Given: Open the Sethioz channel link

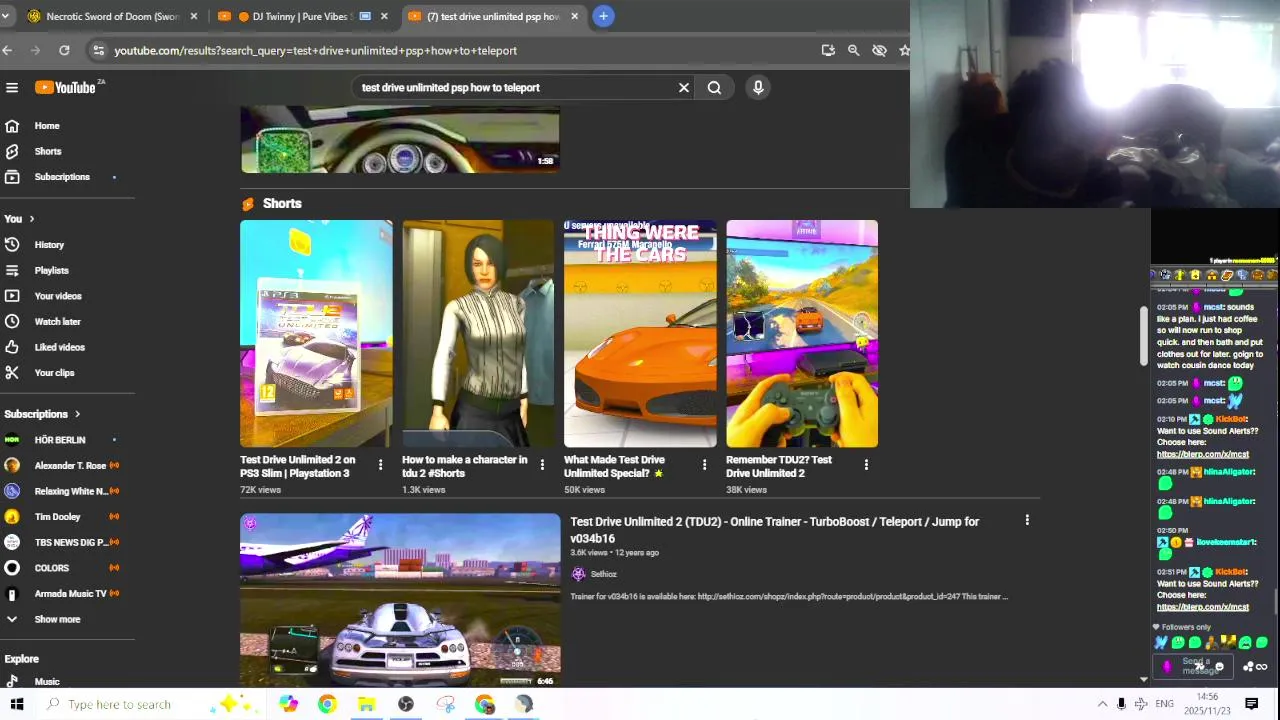Looking at the screenshot, I should [x=604, y=574].
